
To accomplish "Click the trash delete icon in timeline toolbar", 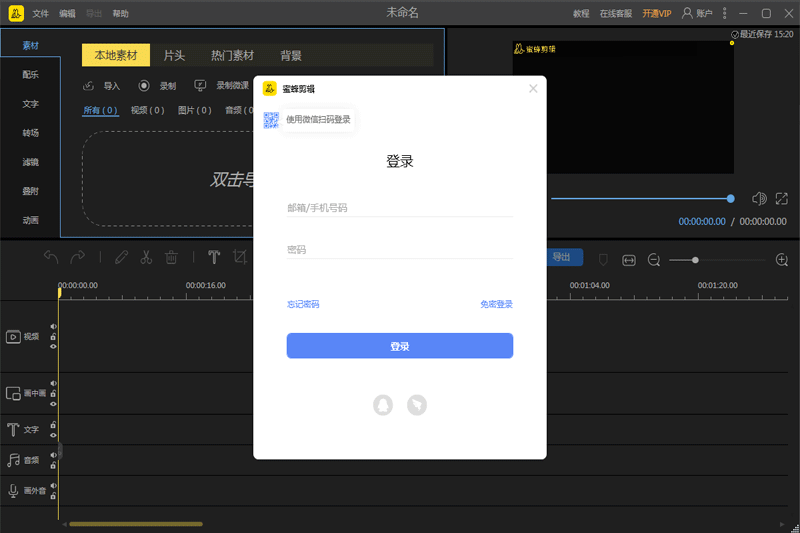I will [171, 257].
